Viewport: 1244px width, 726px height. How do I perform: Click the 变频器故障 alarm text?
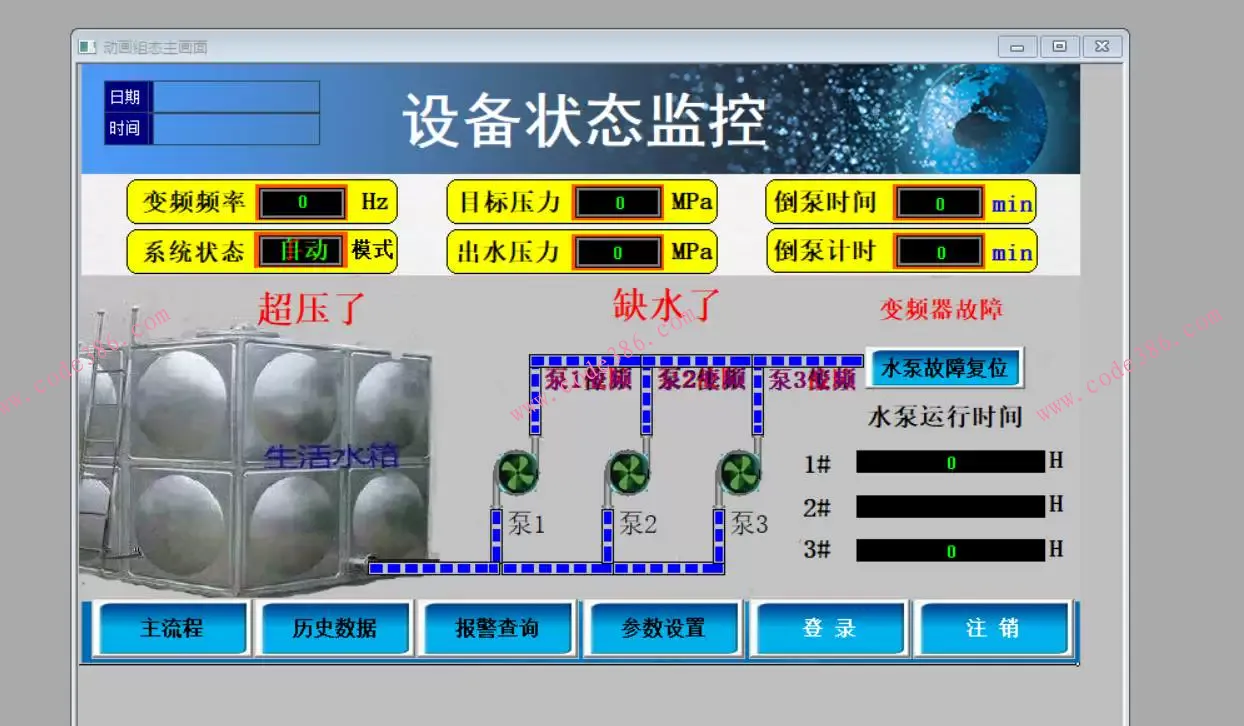[x=941, y=310]
